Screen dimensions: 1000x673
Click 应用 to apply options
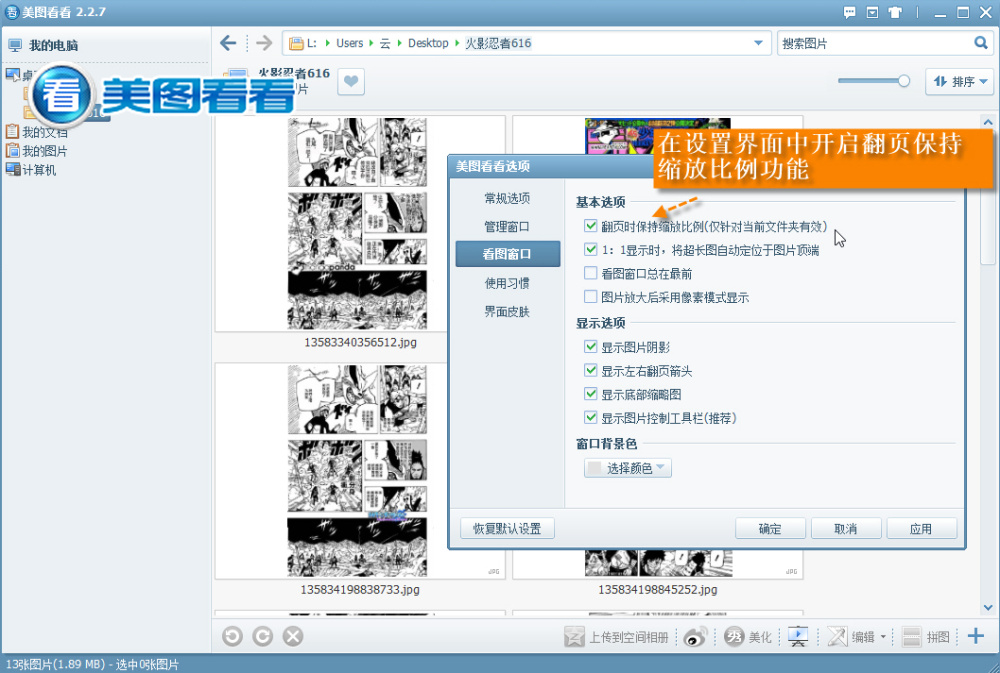pos(922,528)
